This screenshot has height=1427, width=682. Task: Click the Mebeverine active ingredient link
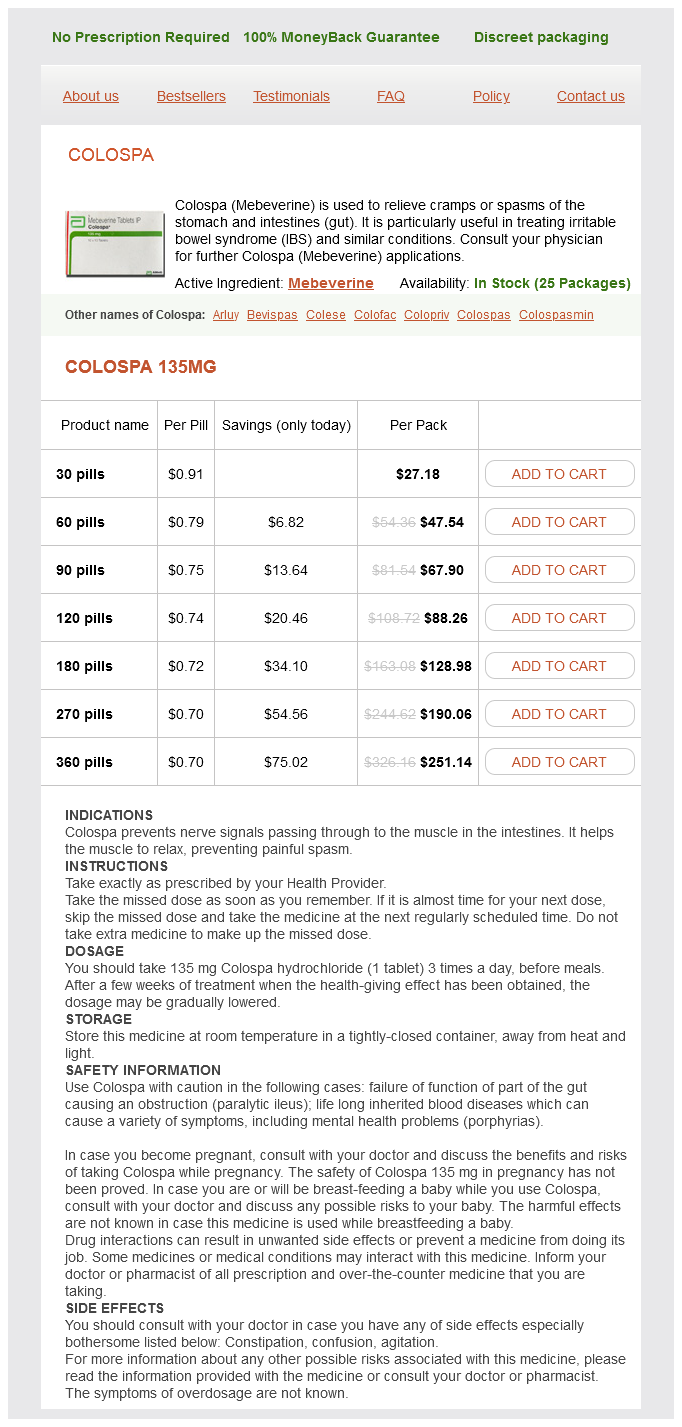331,283
